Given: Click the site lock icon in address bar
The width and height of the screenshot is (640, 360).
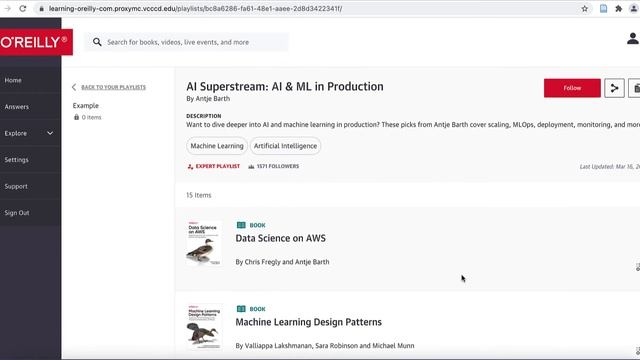Looking at the screenshot, I should coord(41,9).
